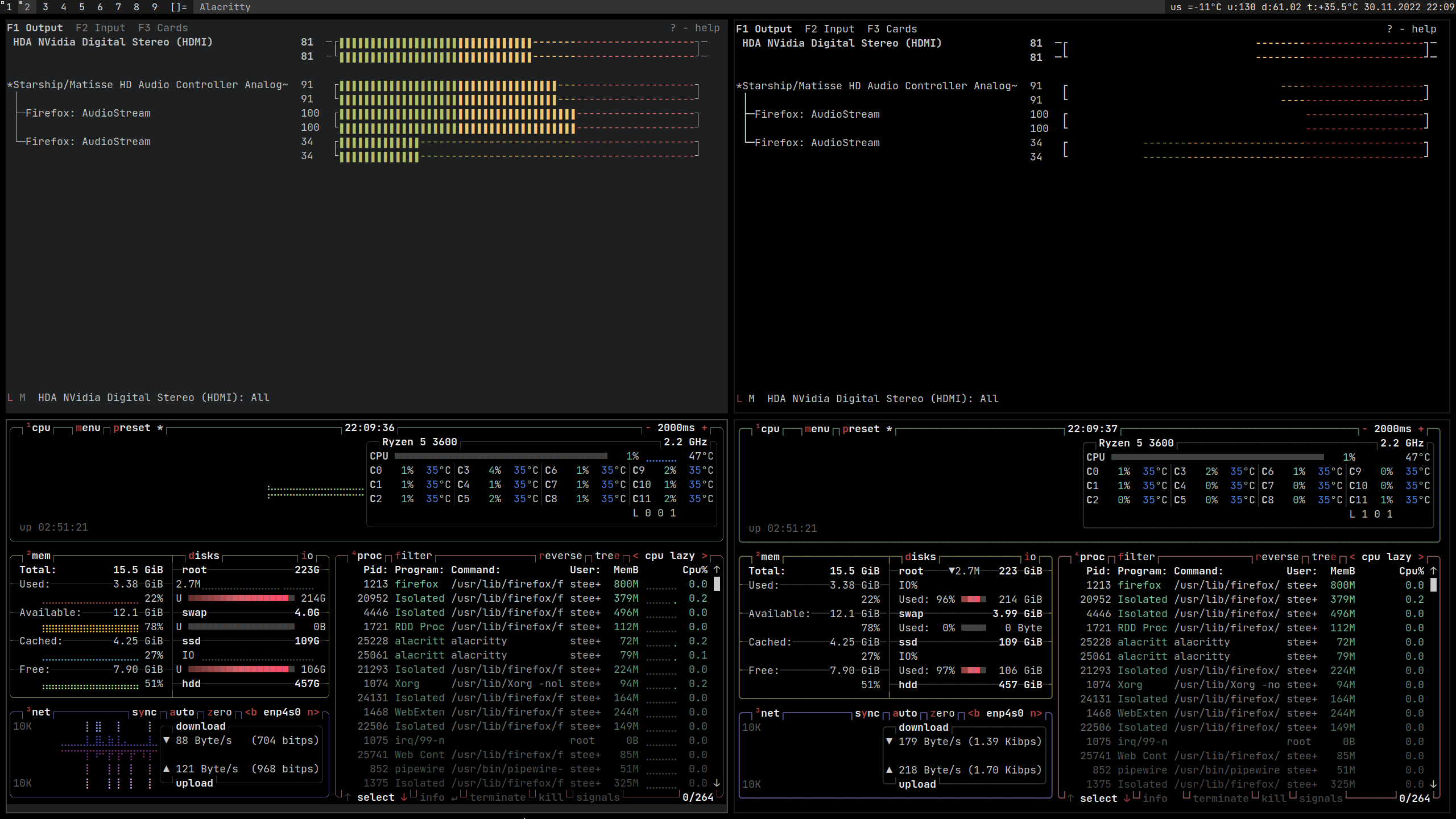Adjust the Starship/Matisse Analog volume bar in left mixer
The image size is (1456, 819).
517,92
